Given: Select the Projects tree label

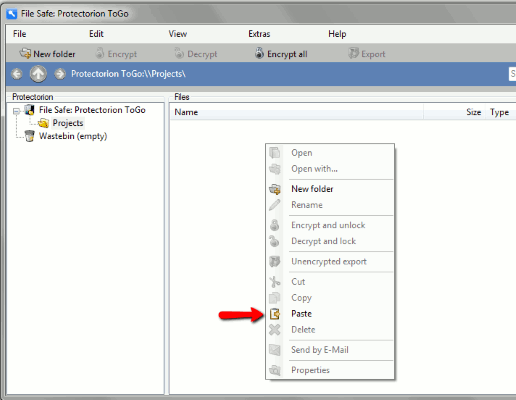Looking at the screenshot, I should click(68, 123).
